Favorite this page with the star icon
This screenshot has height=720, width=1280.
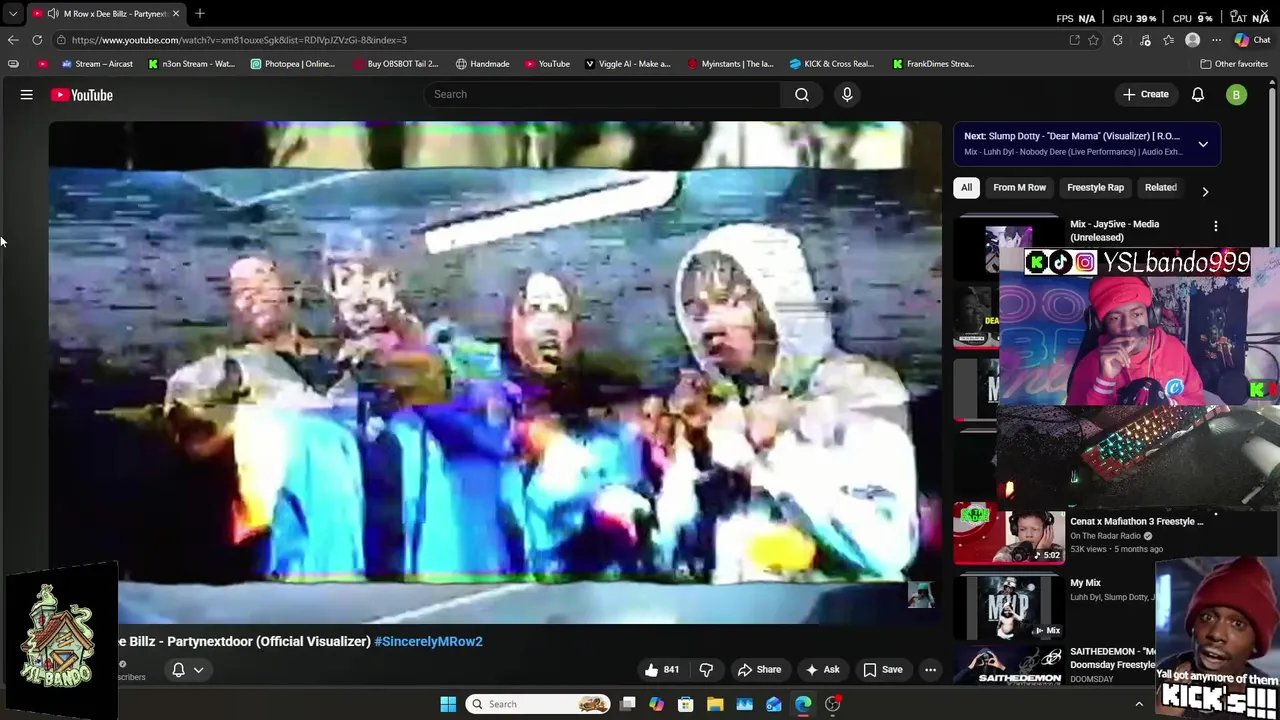click(1094, 40)
